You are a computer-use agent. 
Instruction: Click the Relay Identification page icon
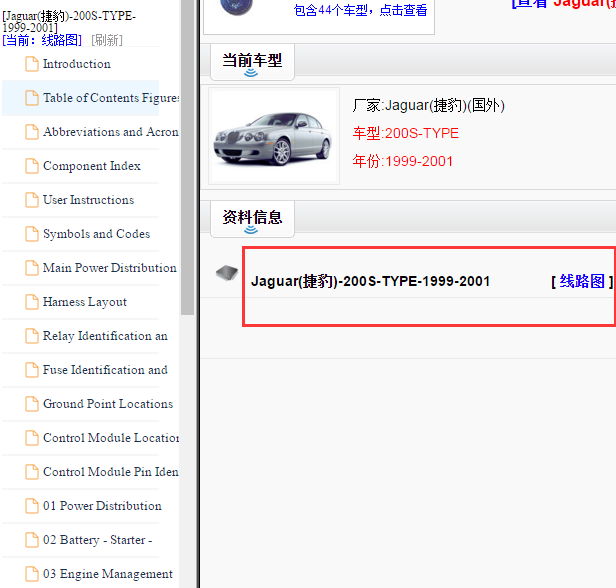click(32, 336)
